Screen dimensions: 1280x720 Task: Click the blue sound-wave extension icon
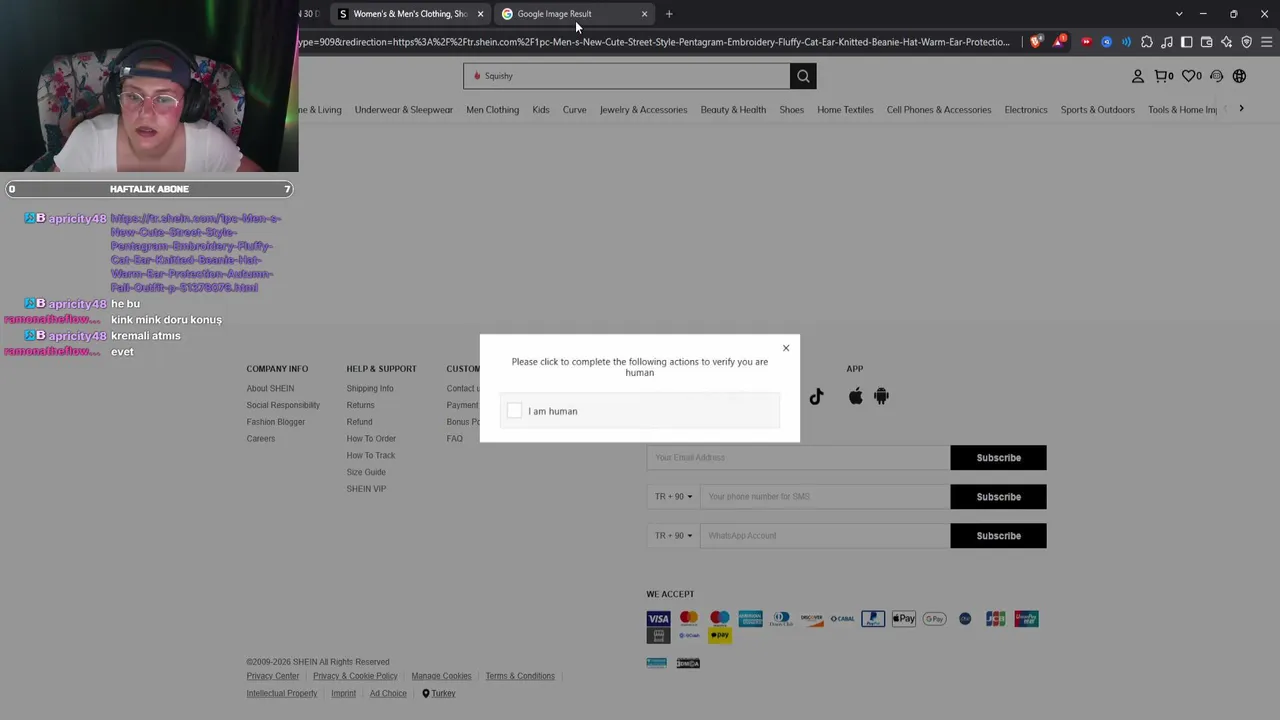[x=1127, y=42]
